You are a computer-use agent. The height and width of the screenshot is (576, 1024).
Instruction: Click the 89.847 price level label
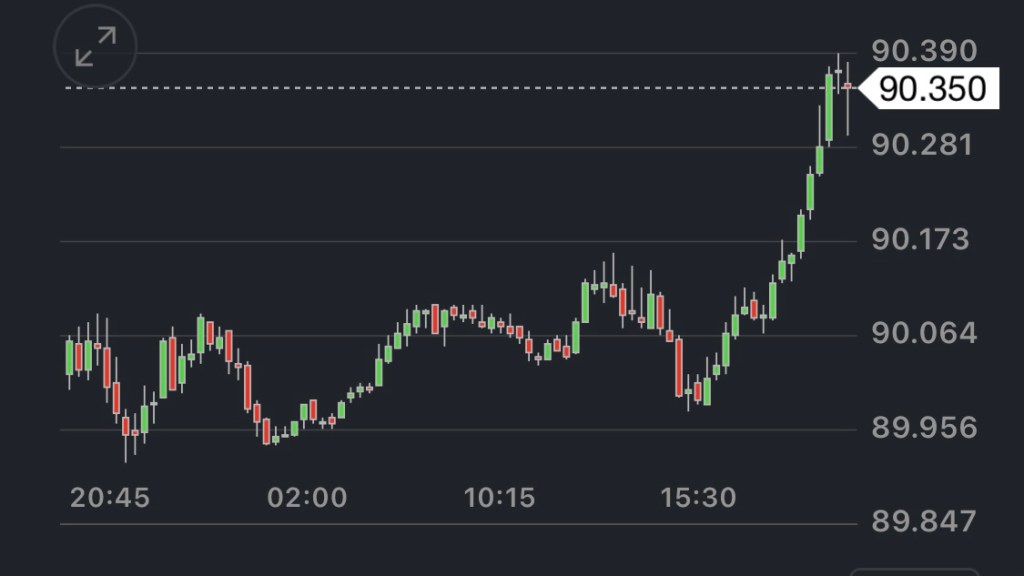pyautogui.click(x=922, y=522)
